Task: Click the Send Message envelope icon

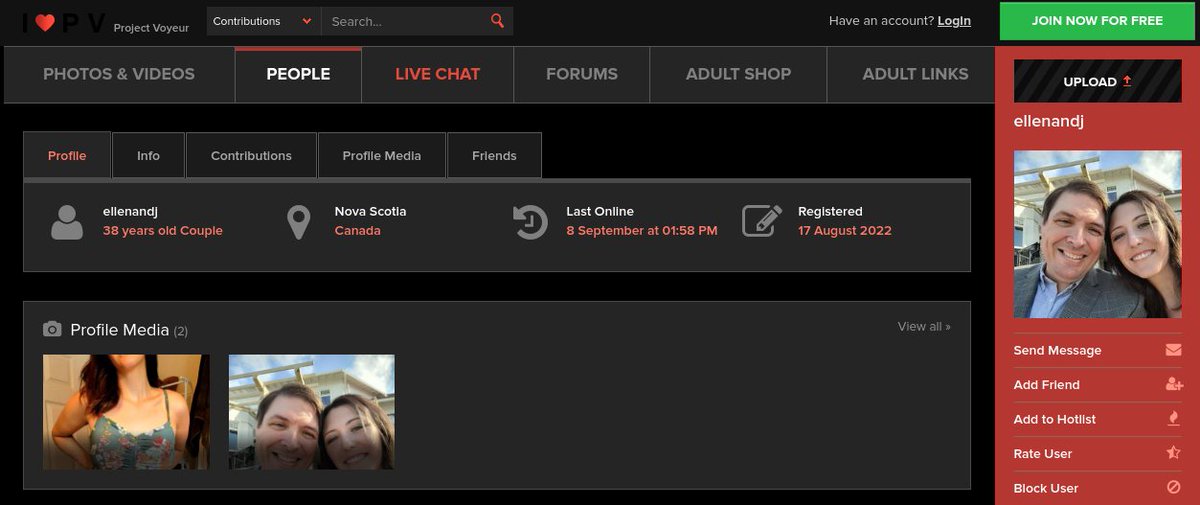Action: 1173,350
